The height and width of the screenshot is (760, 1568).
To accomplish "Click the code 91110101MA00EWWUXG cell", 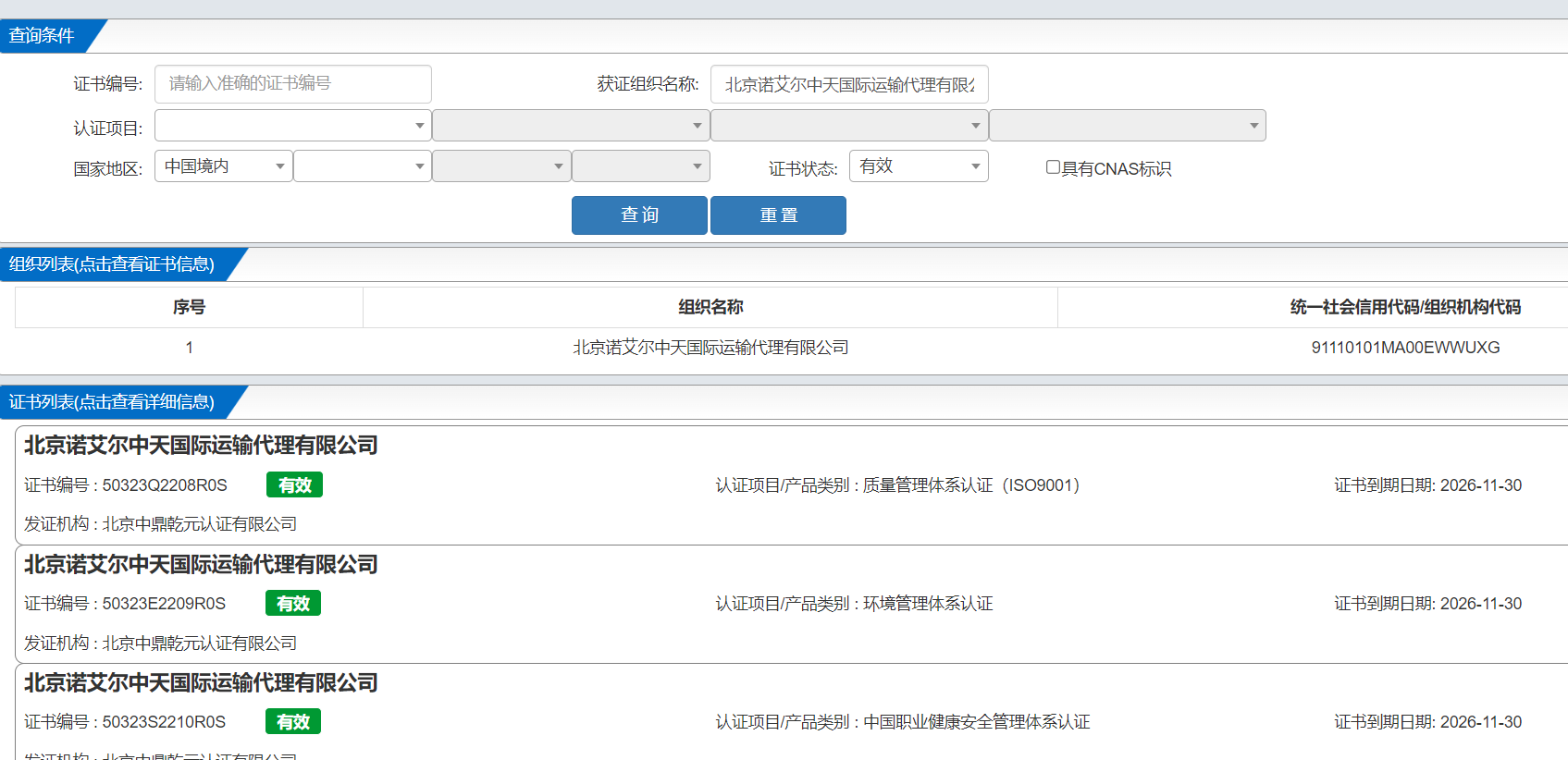I will coord(1405,348).
